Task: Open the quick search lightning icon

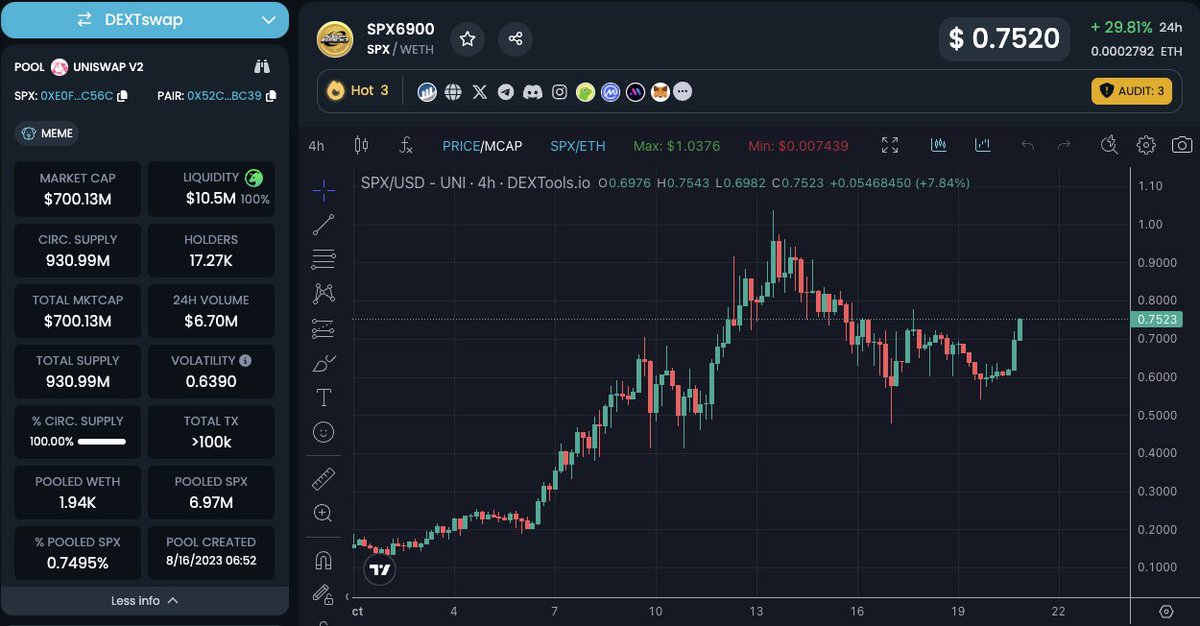Action: tap(1108, 146)
